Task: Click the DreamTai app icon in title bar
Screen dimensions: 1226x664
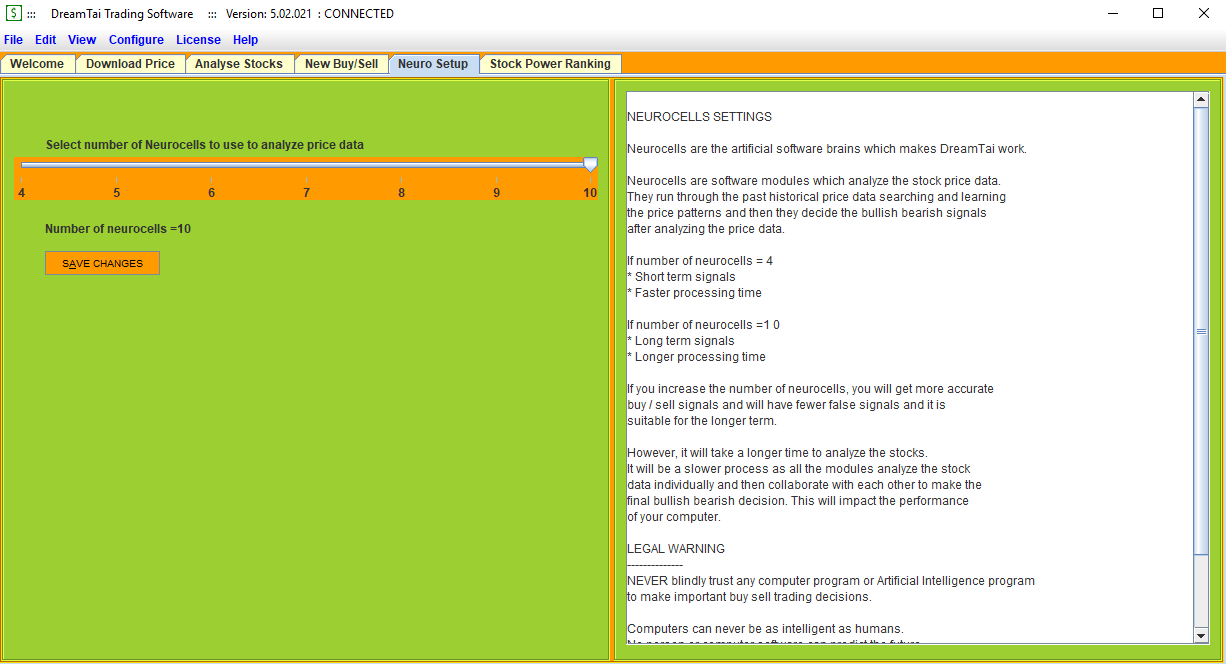Action: (14, 14)
